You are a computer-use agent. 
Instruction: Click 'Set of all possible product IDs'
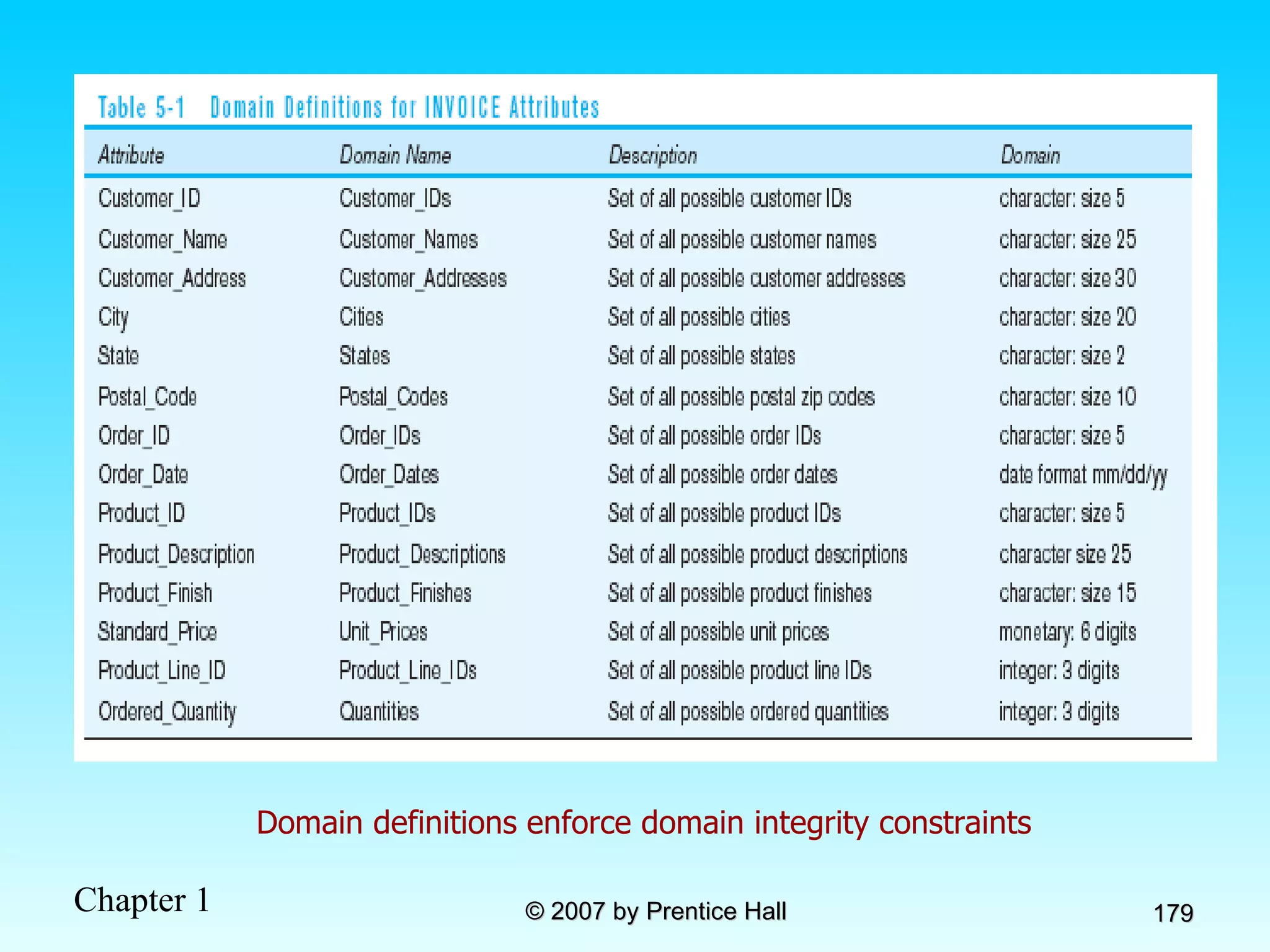724,513
